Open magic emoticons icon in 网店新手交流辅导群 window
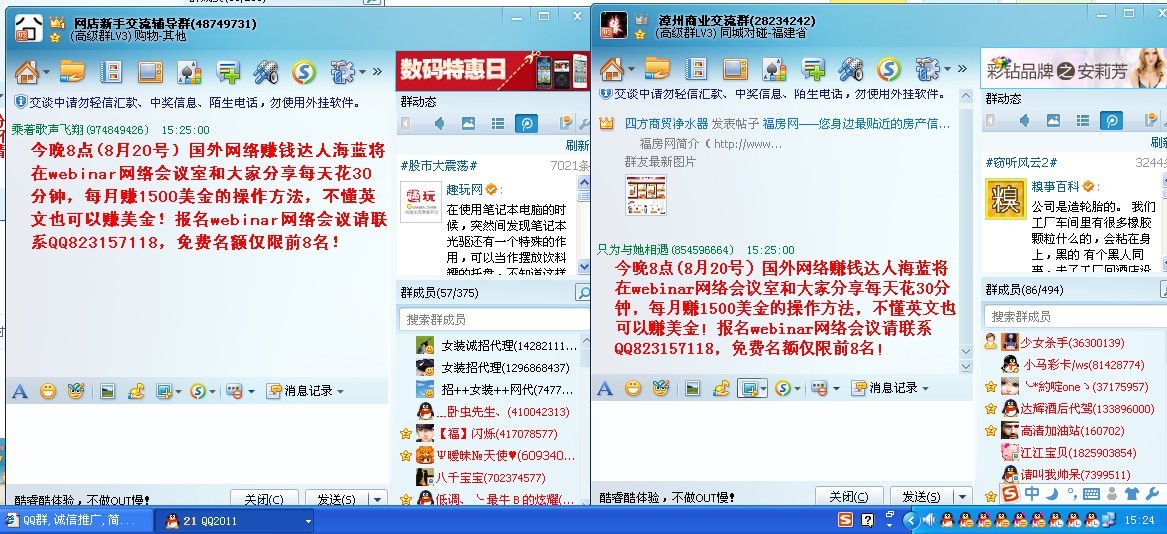Screen dimensions: 1167x534 pos(76,391)
